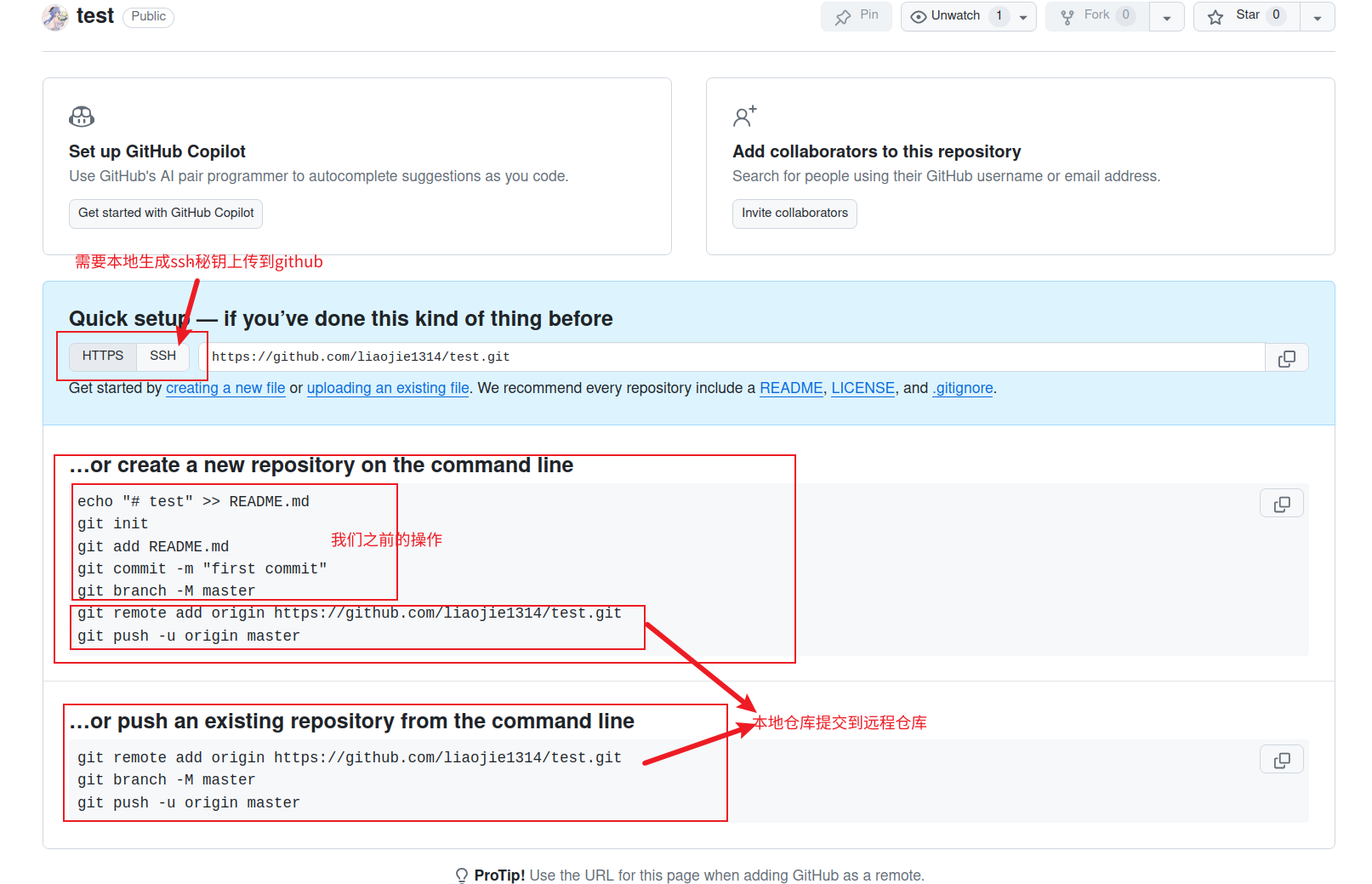Click the ProTip lightbulb icon
The width and height of the screenshot is (1372, 884).
pos(462,875)
